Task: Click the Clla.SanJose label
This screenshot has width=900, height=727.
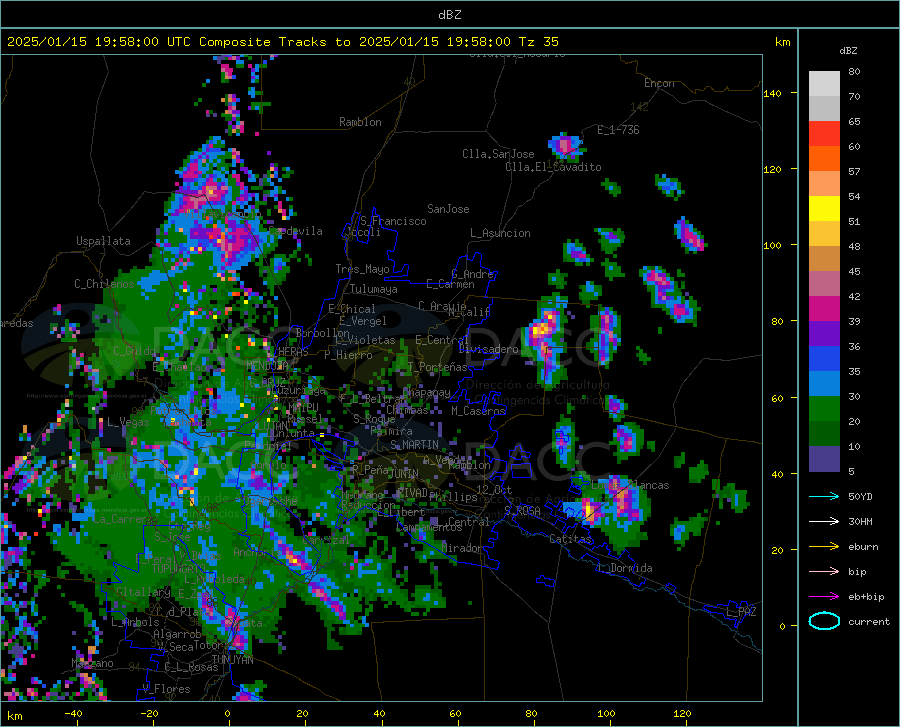Action: [498, 154]
